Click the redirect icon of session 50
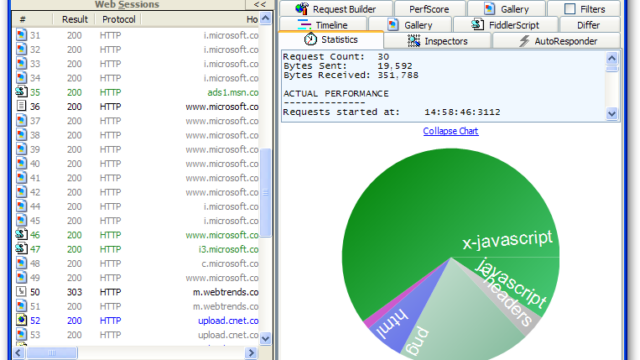 click(x=21, y=292)
